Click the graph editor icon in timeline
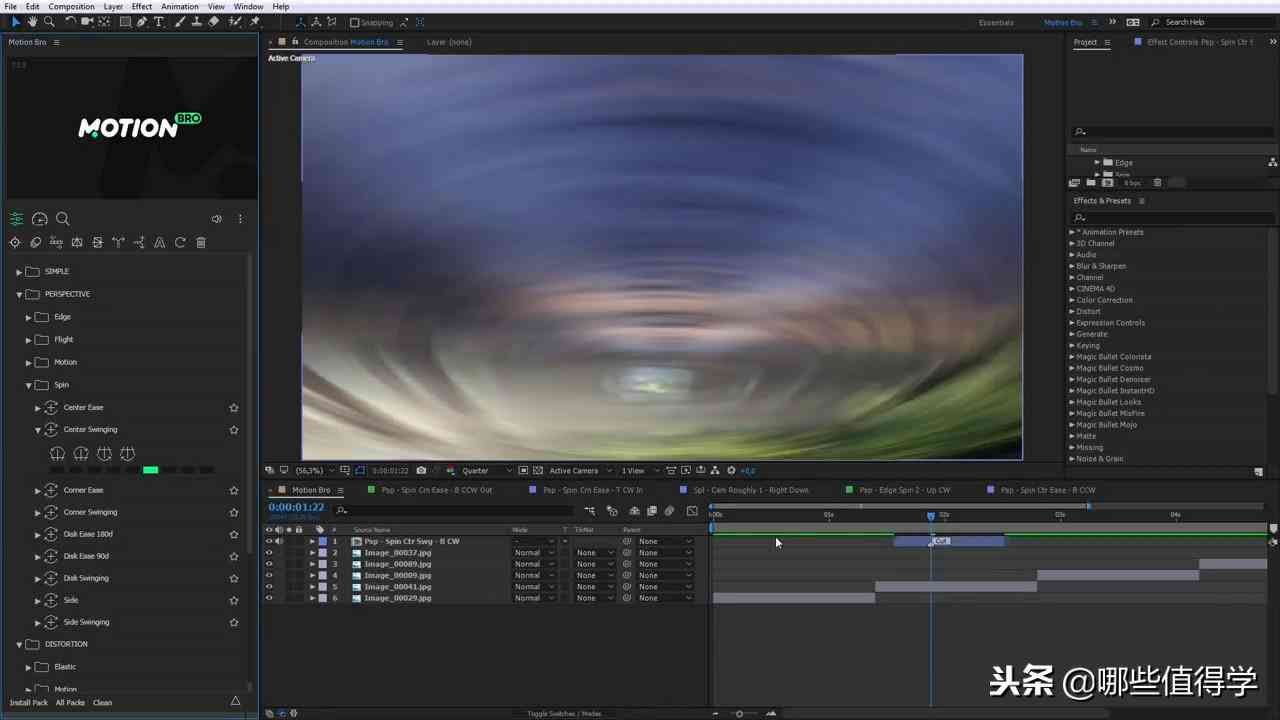 pyautogui.click(x=692, y=511)
